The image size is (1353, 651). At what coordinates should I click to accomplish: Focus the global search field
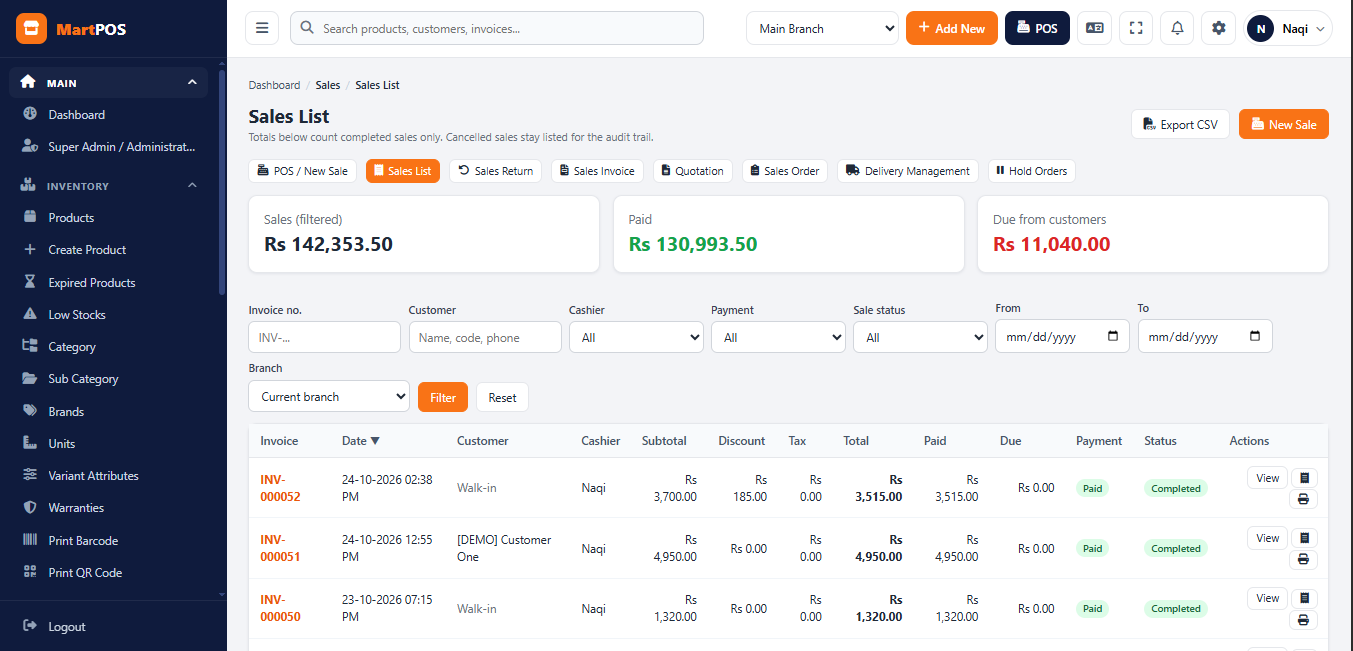(497, 28)
